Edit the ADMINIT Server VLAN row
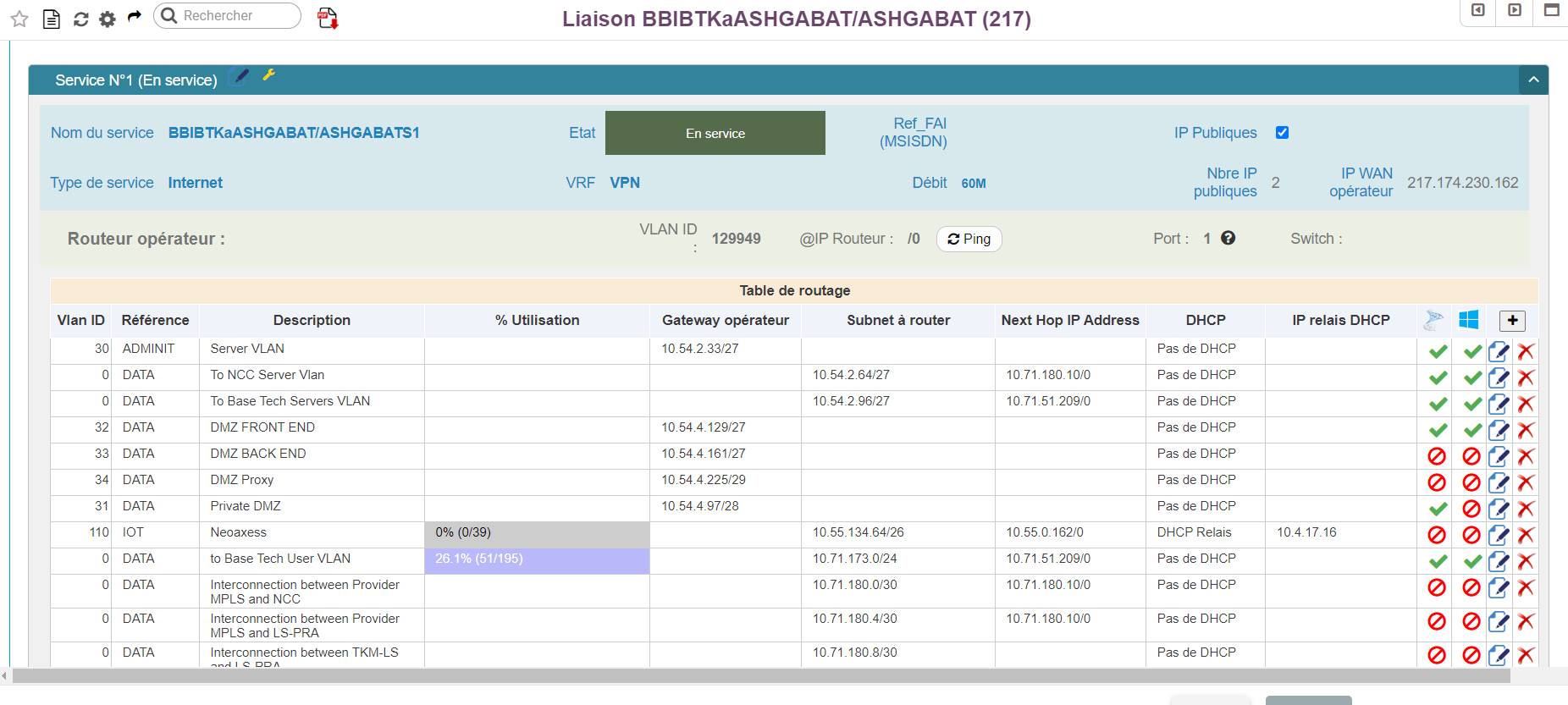 click(1498, 351)
